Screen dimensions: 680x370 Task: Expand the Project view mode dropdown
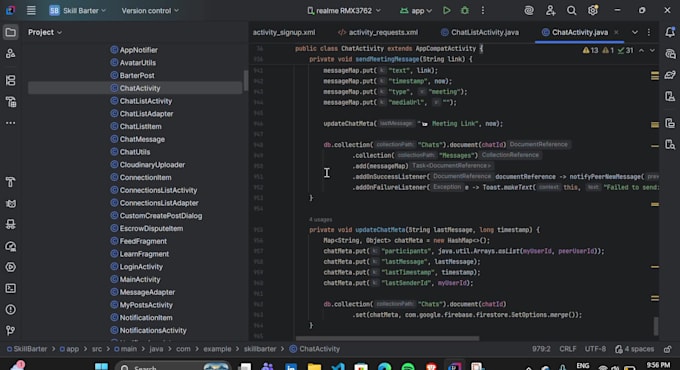tap(45, 32)
